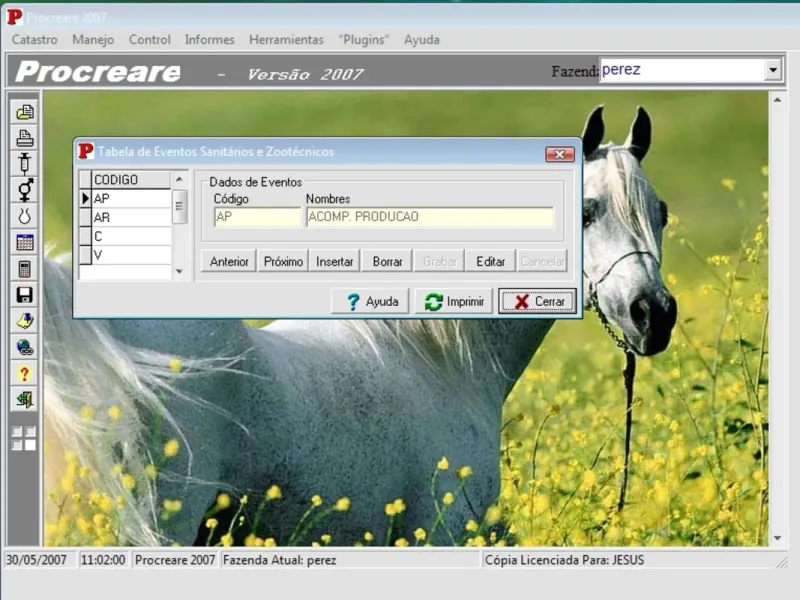This screenshot has width=800, height=600.
Task: Click the row selector beside AR
Action: click(85, 217)
